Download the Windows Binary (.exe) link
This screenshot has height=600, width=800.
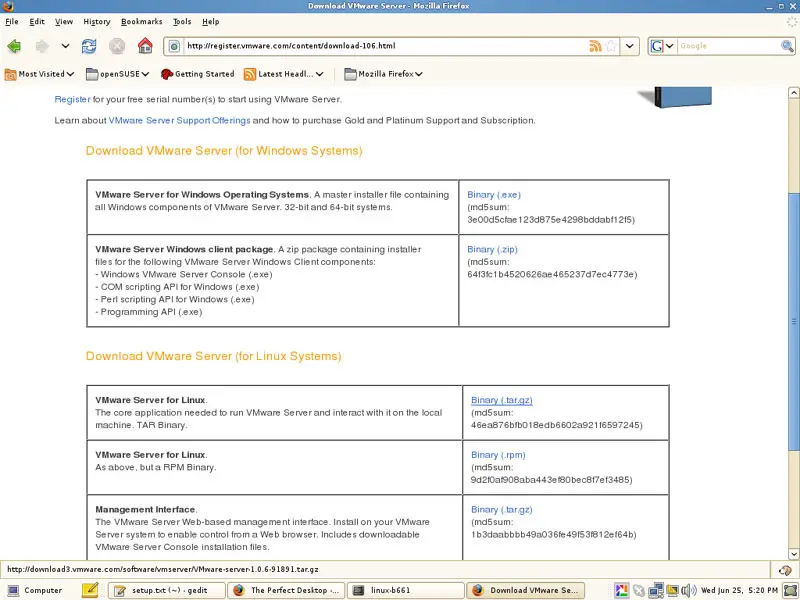pyautogui.click(x=494, y=194)
